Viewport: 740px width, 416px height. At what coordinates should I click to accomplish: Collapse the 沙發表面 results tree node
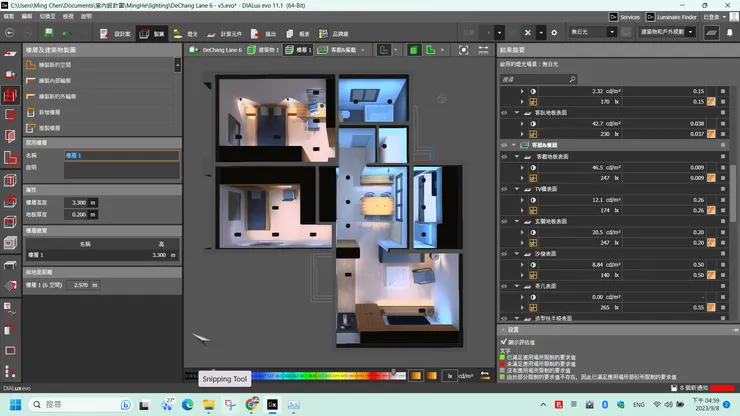tap(517, 254)
